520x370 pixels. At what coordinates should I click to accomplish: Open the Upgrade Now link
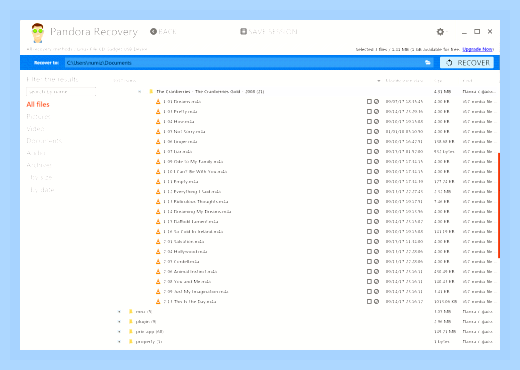tap(477, 49)
